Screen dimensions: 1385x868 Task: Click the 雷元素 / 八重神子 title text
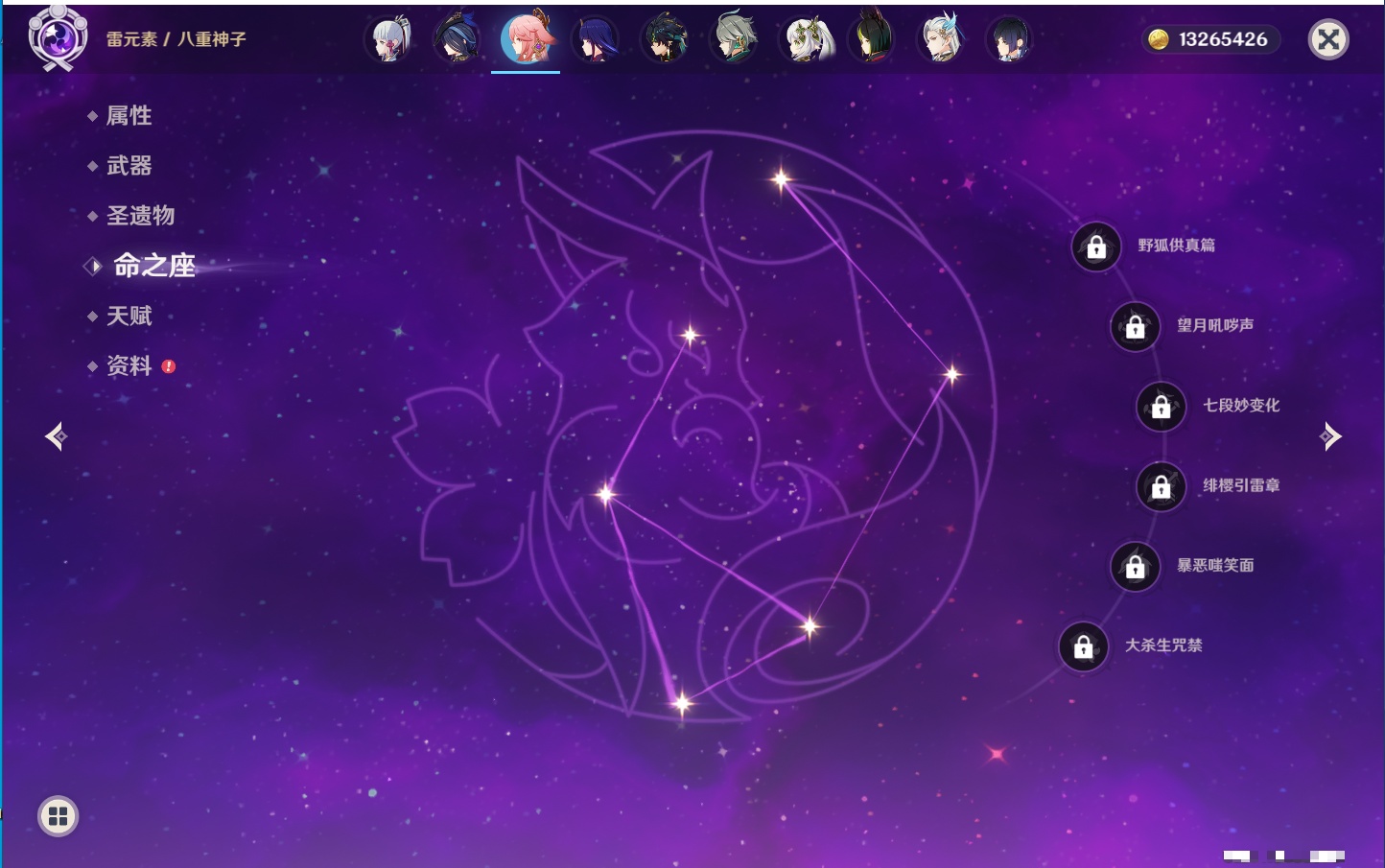176,39
